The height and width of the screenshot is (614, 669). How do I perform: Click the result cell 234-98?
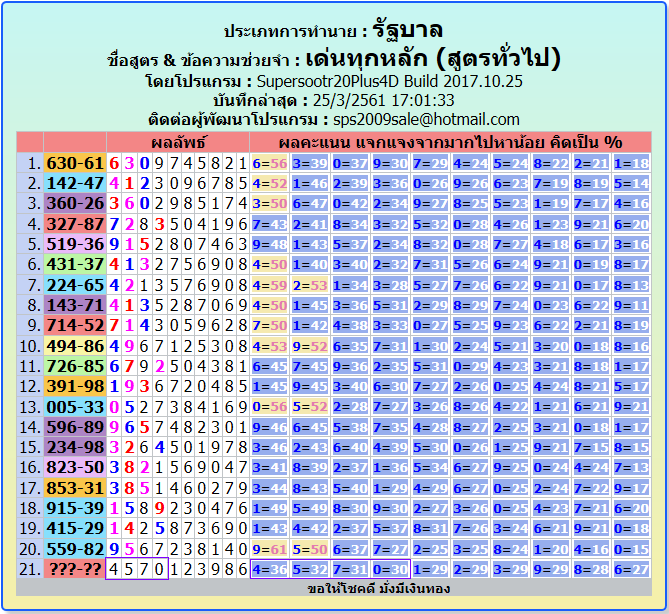[x=75, y=448]
